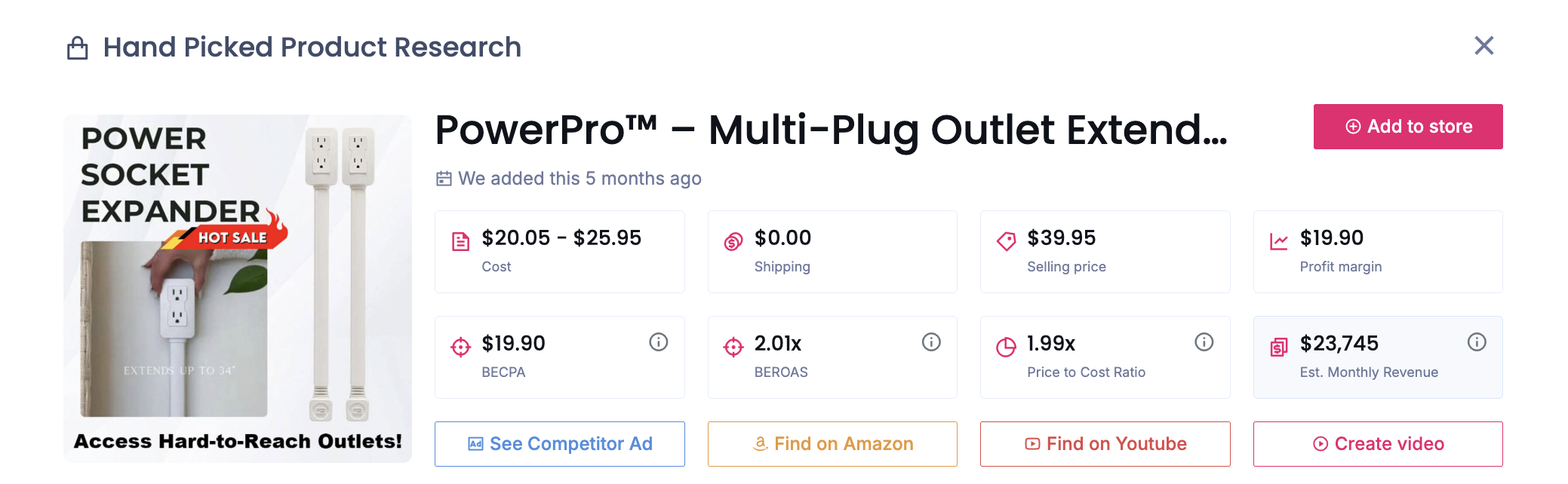1568x484 pixels.
Task: Click the Est. Monthly Revenue banknote icon
Action: point(1277,347)
